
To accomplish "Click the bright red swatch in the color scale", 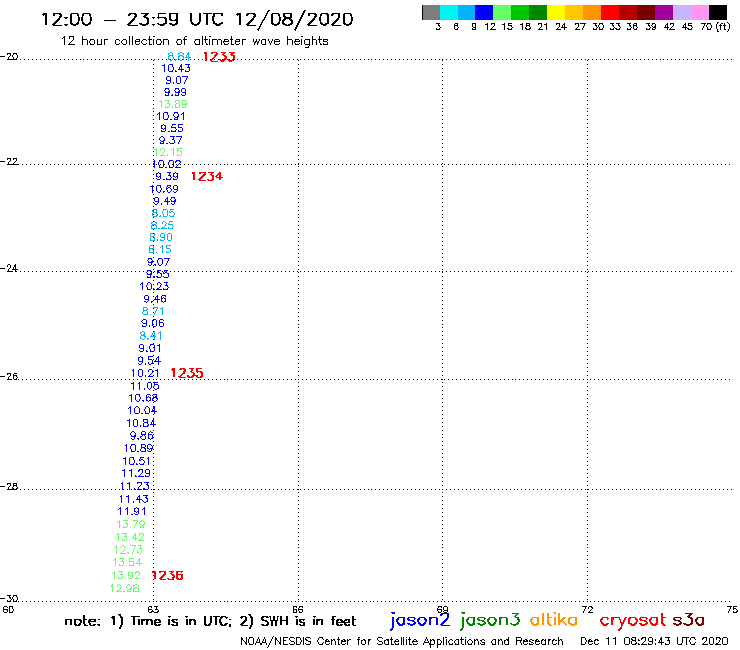I will tap(610, 12).
